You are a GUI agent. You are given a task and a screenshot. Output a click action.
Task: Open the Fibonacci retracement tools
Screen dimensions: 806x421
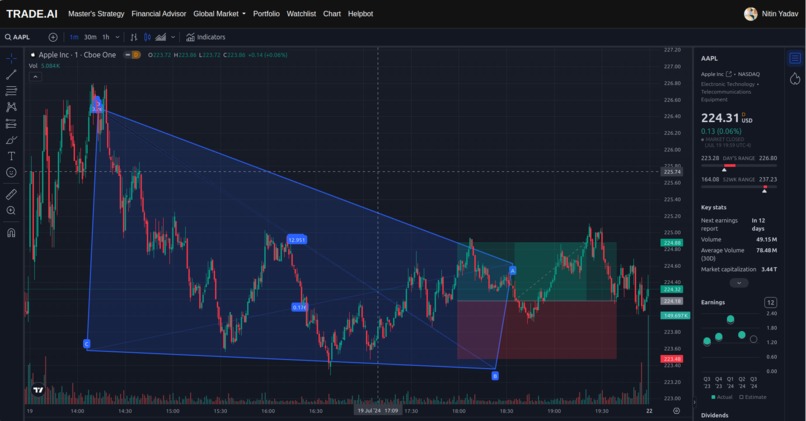point(11,91)
